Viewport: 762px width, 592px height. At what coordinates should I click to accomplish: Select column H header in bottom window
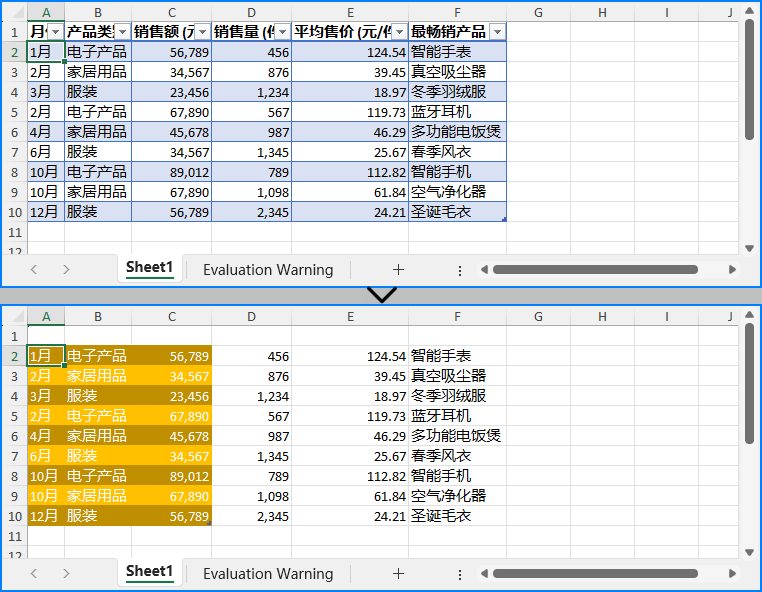tap(603, 317)
